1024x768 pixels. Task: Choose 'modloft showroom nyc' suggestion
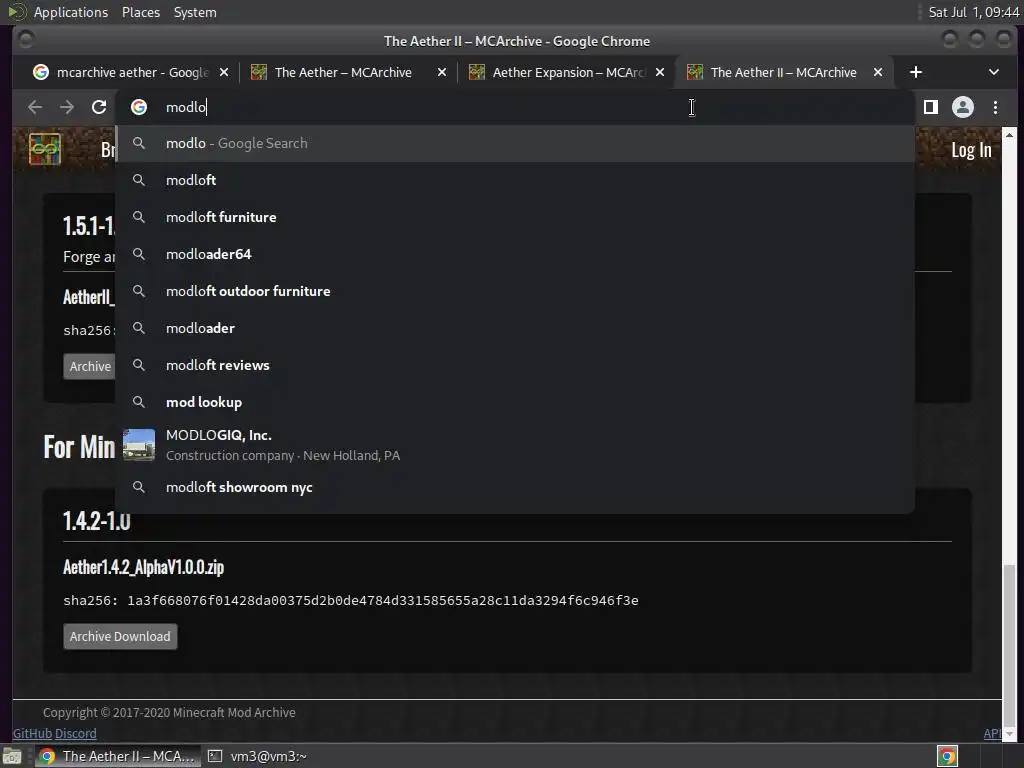pyautogui.click(x=515, y=487)
